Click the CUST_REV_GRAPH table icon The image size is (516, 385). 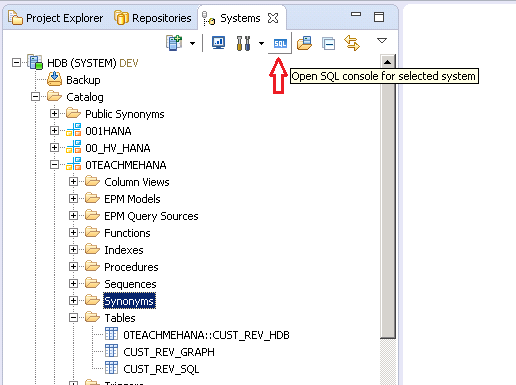(x=111, y=350)
